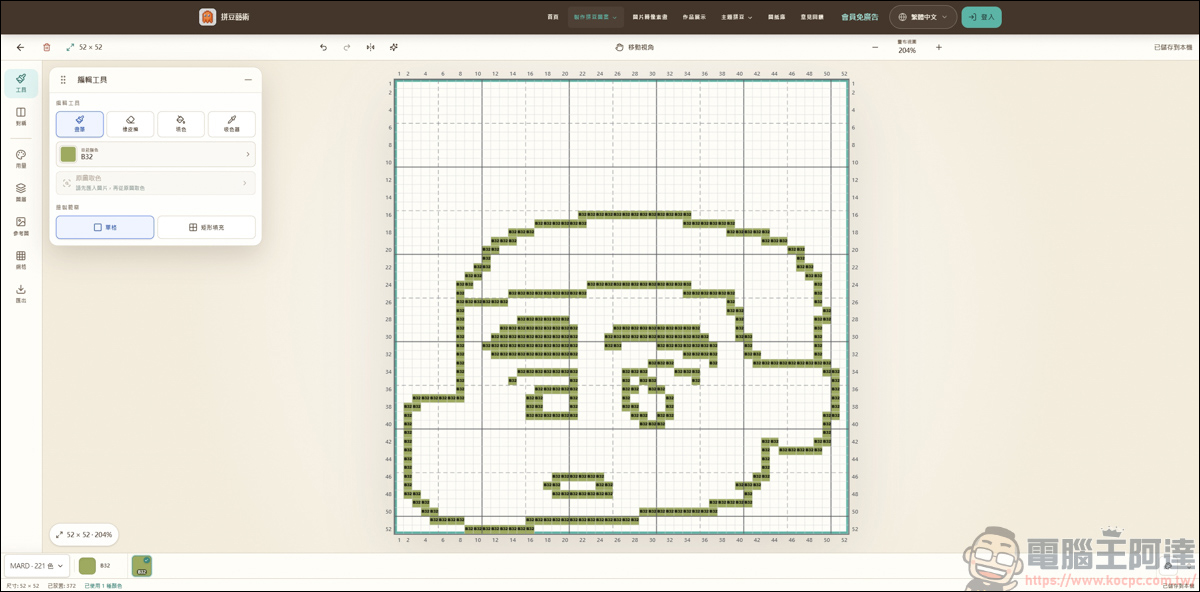The height and width of the screenshot is (592, 1200).
Task: Select the brush tool
Action: (x=80, y=124)
